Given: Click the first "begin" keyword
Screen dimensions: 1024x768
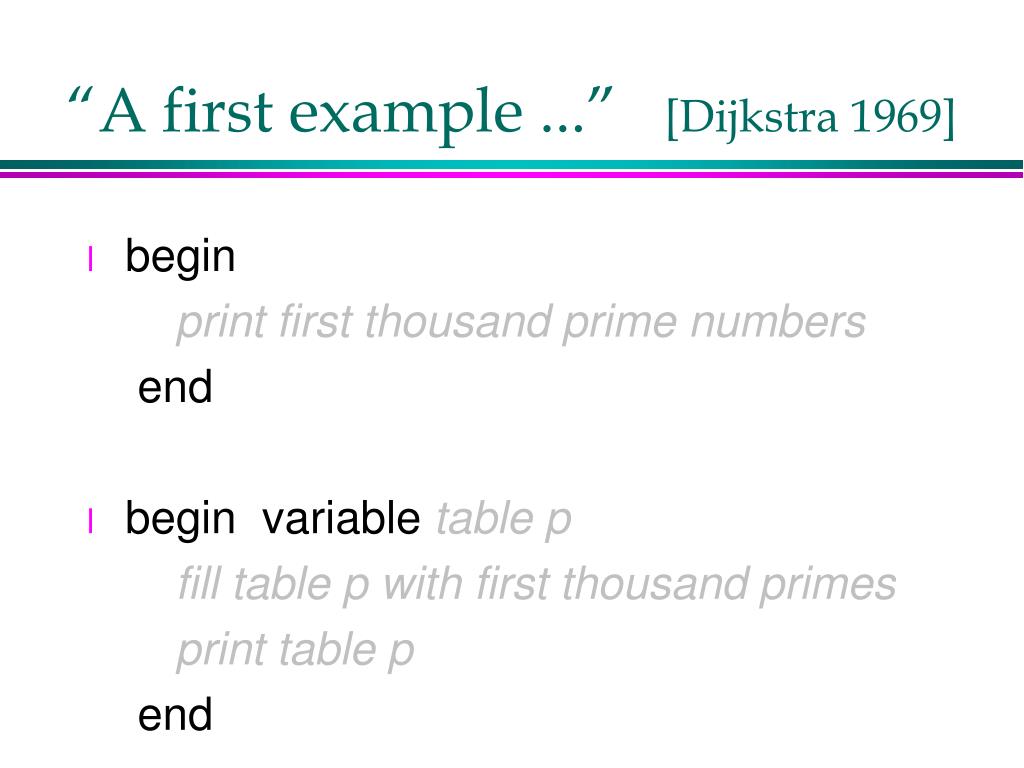Looking at the screenshot, I should 180,259.
